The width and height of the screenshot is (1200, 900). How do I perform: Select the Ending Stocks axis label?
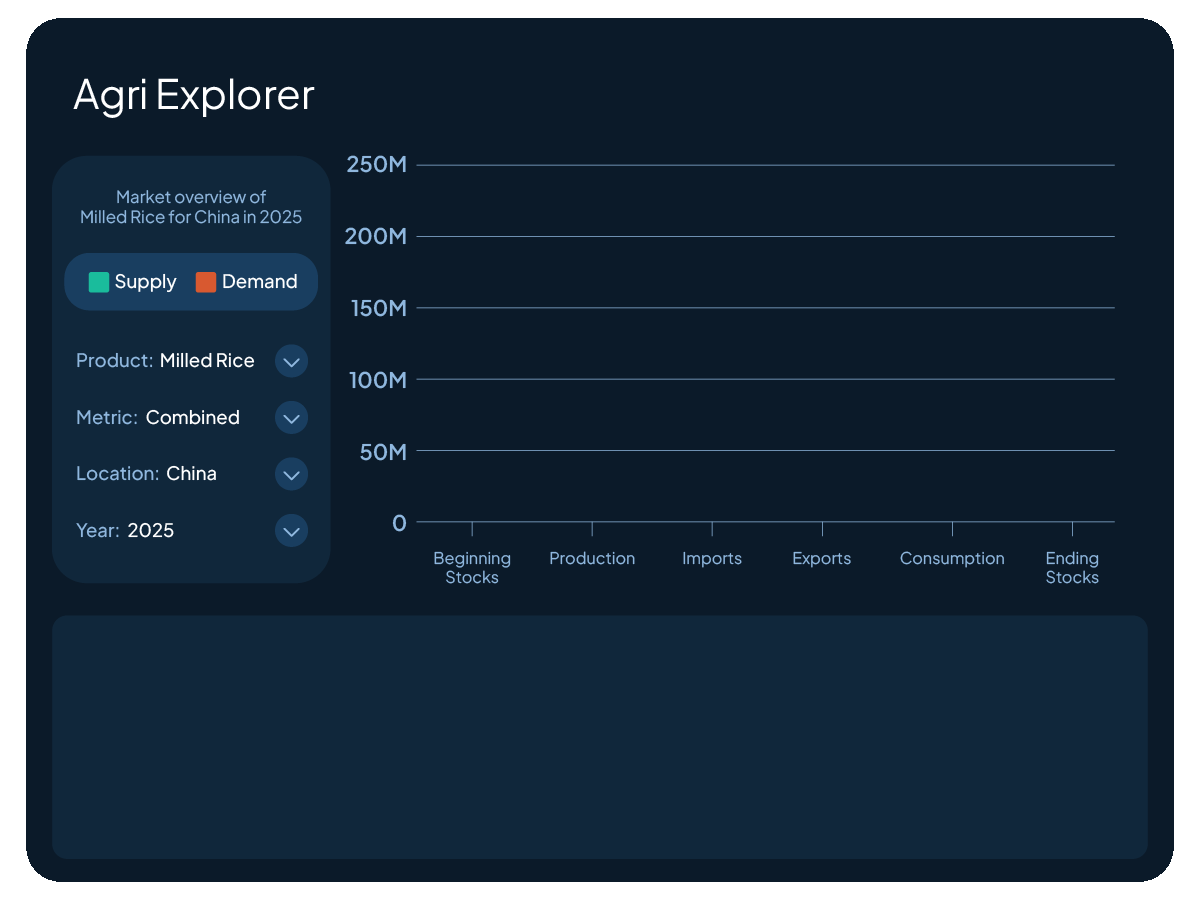pos(1072,568)
